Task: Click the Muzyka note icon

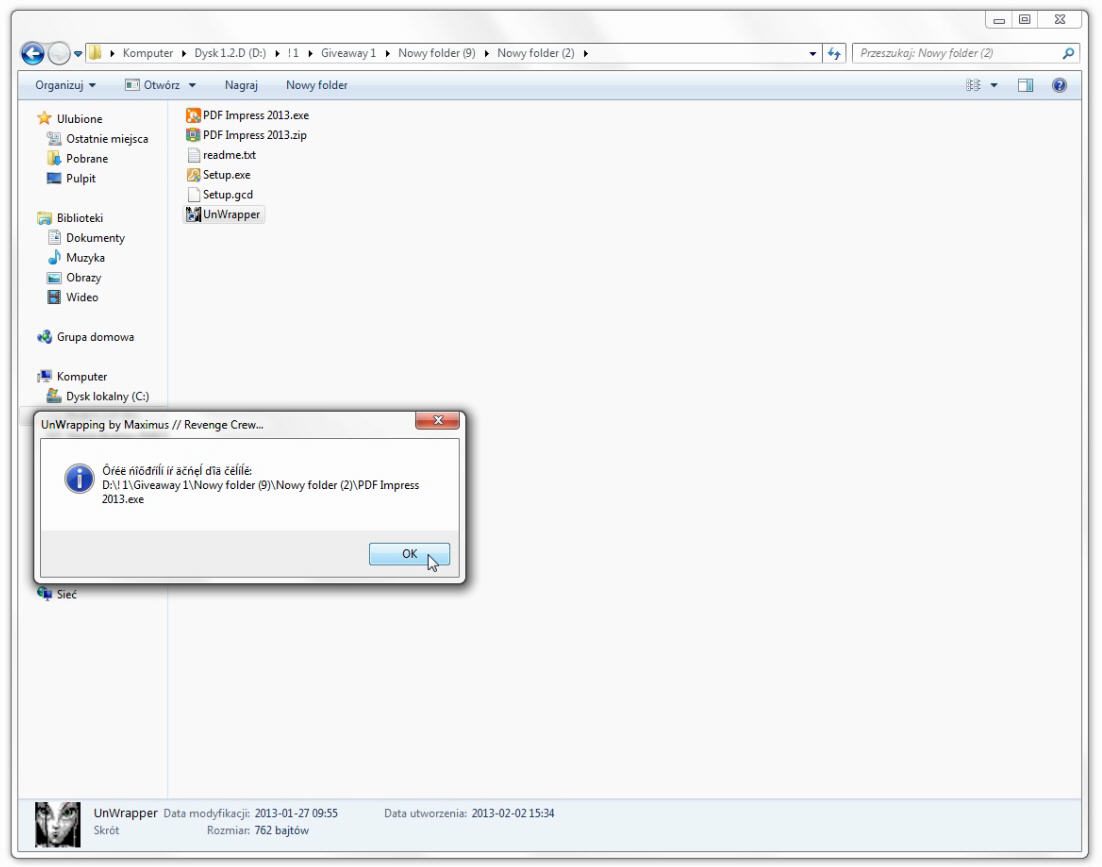Action: (x=53, y=257)
